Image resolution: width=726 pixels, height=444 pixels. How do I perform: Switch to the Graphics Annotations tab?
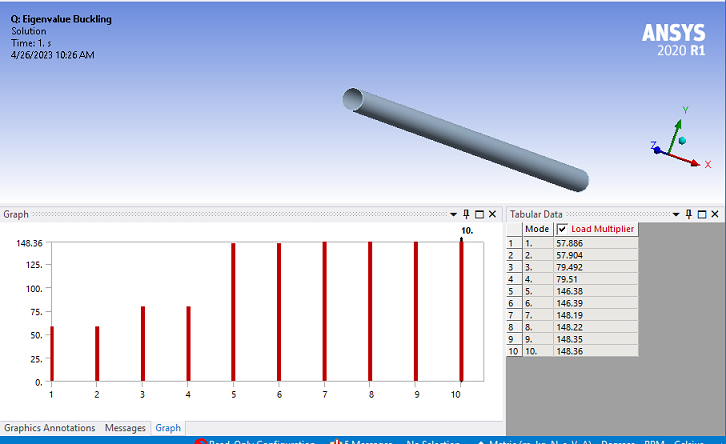pos(50,428)
